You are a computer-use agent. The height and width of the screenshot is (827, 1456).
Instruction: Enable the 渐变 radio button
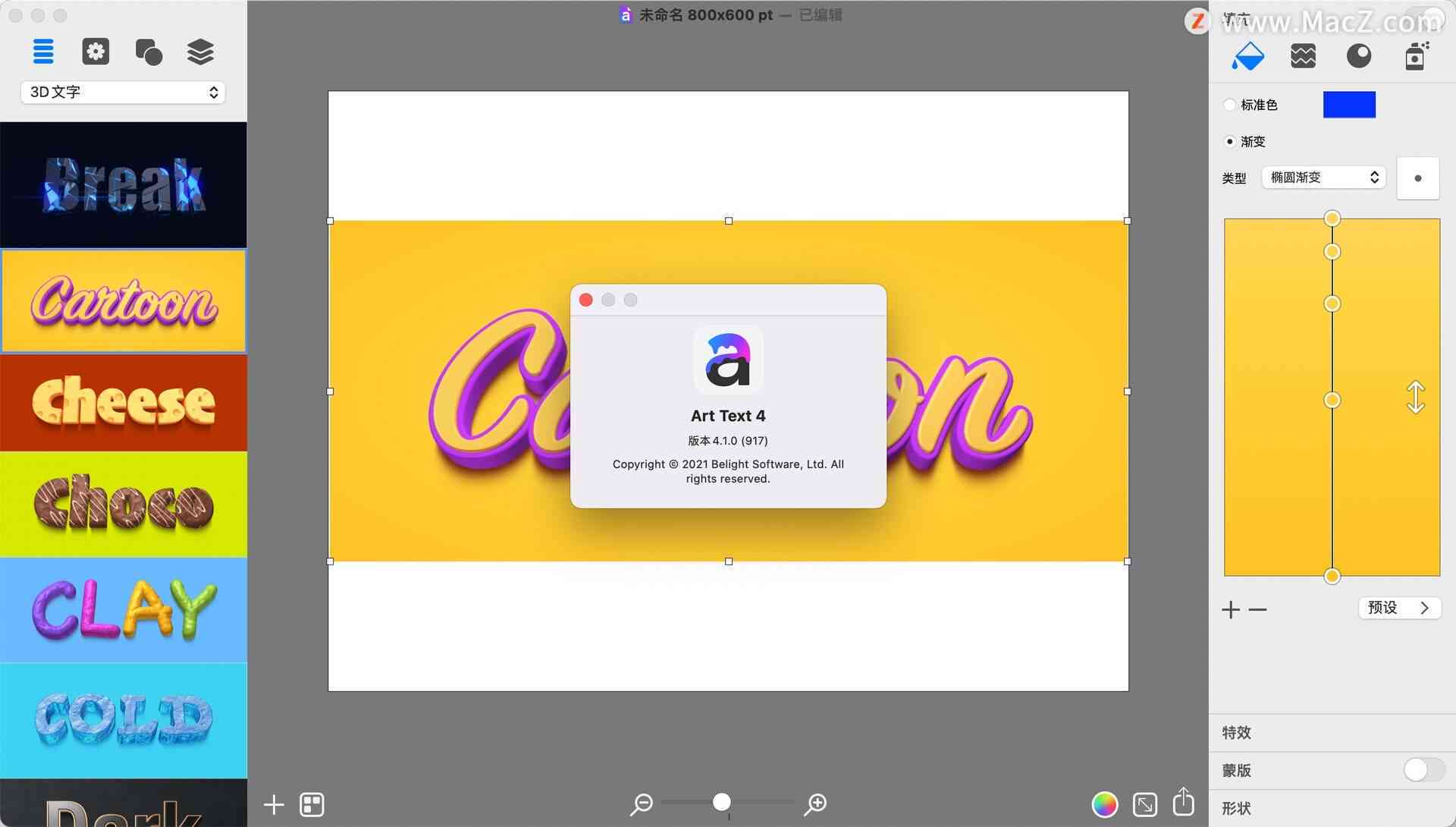pos(1228,140)
